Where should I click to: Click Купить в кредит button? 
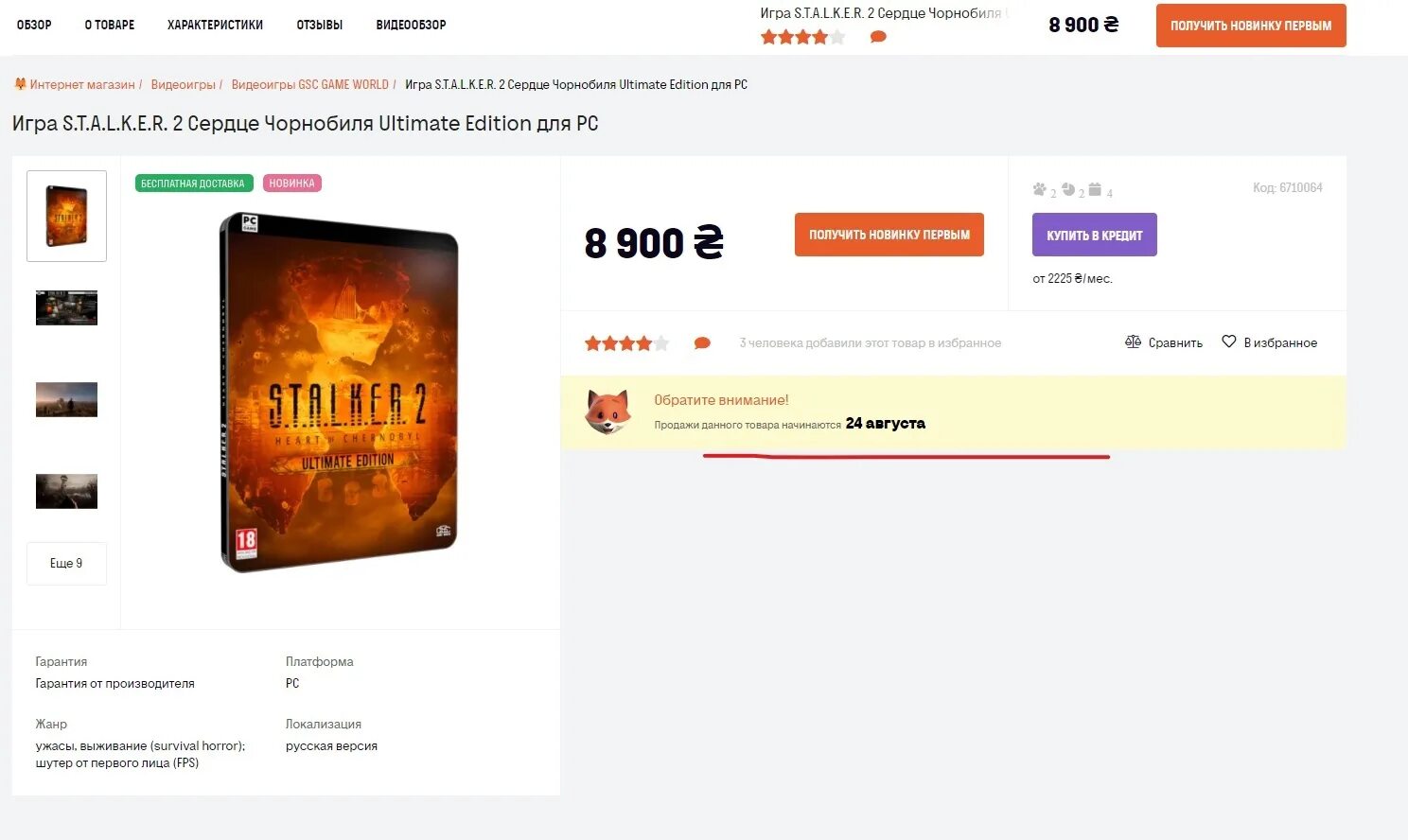tap(1095, 235)
